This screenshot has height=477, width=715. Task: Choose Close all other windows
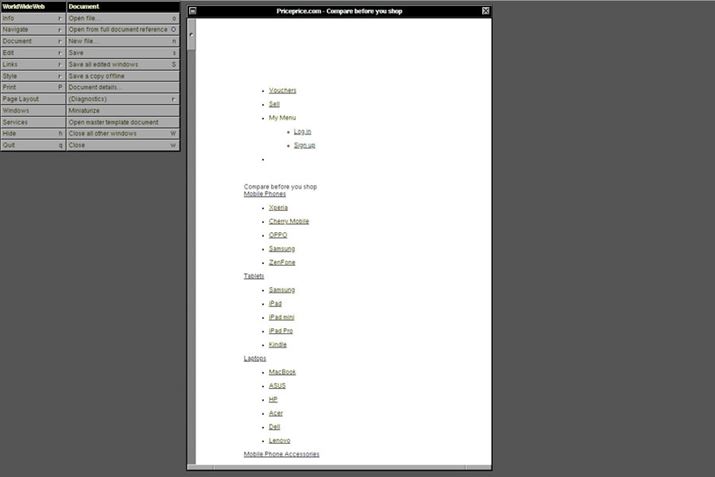click(x=123, y=134)
